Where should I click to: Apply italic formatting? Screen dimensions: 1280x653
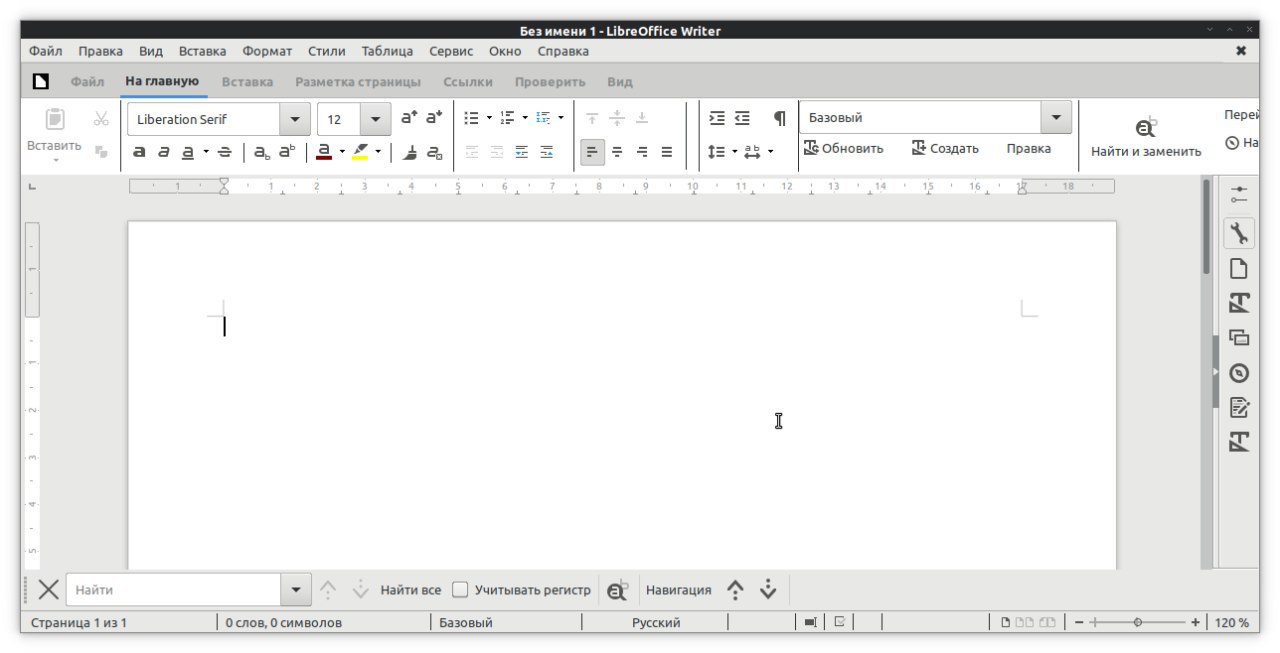click(163, 152)
